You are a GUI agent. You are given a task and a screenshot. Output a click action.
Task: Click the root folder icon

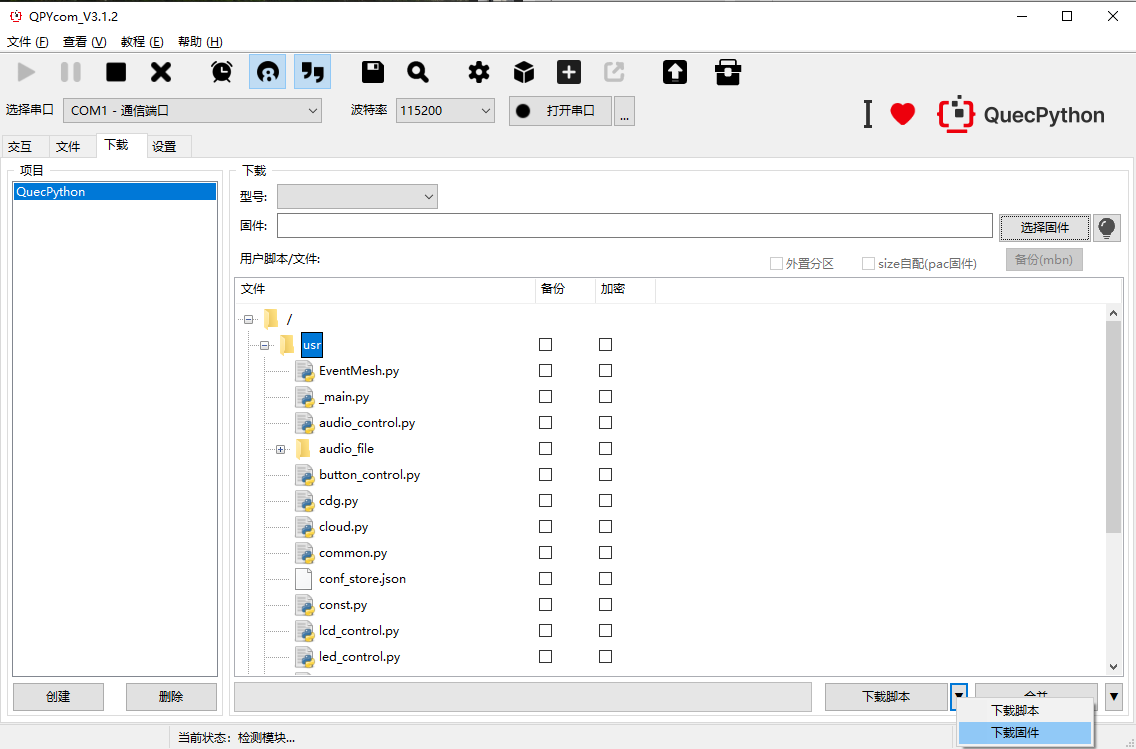pos(271,319)
